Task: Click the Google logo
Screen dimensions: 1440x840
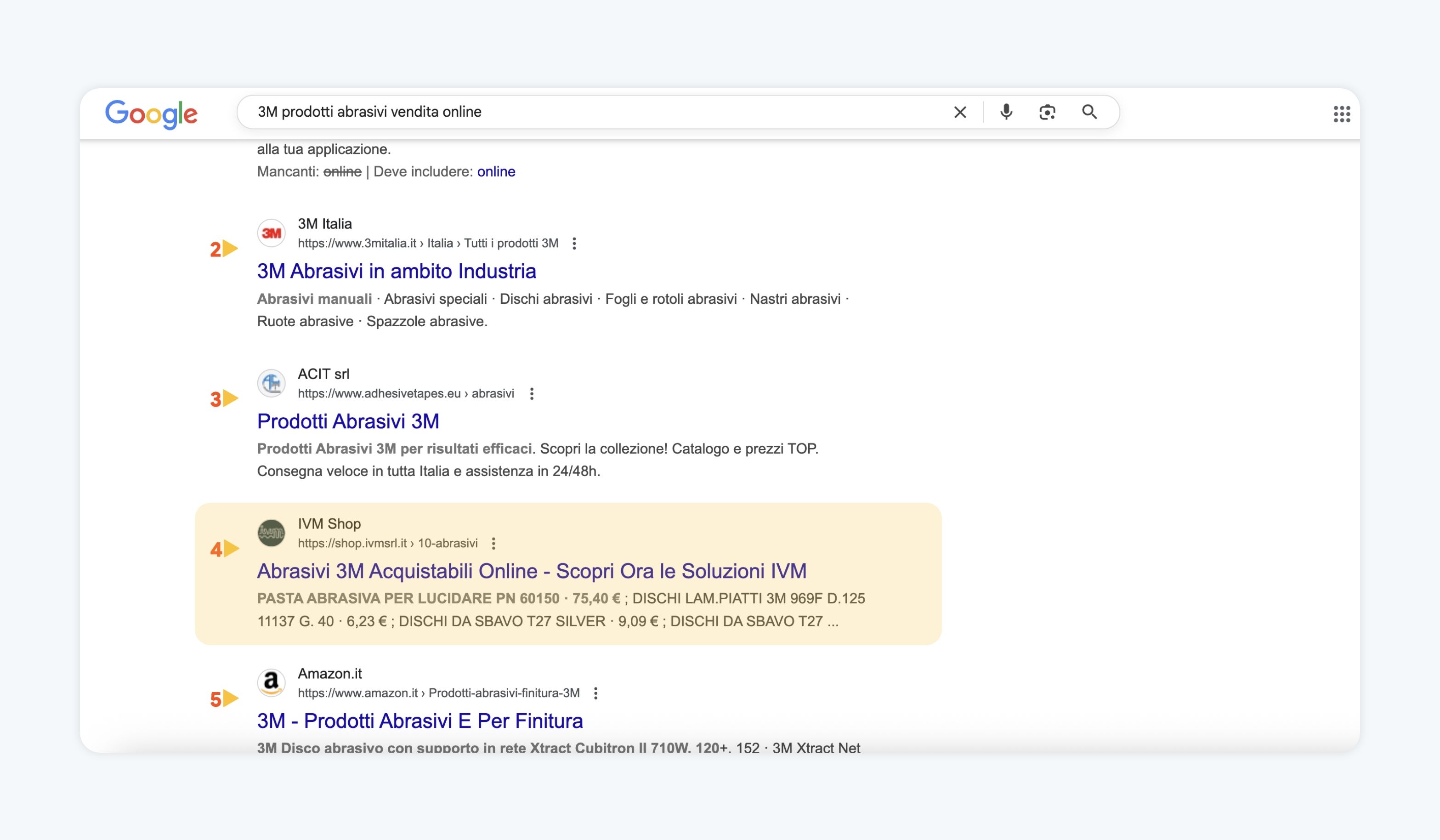Action: pos(152,114)
